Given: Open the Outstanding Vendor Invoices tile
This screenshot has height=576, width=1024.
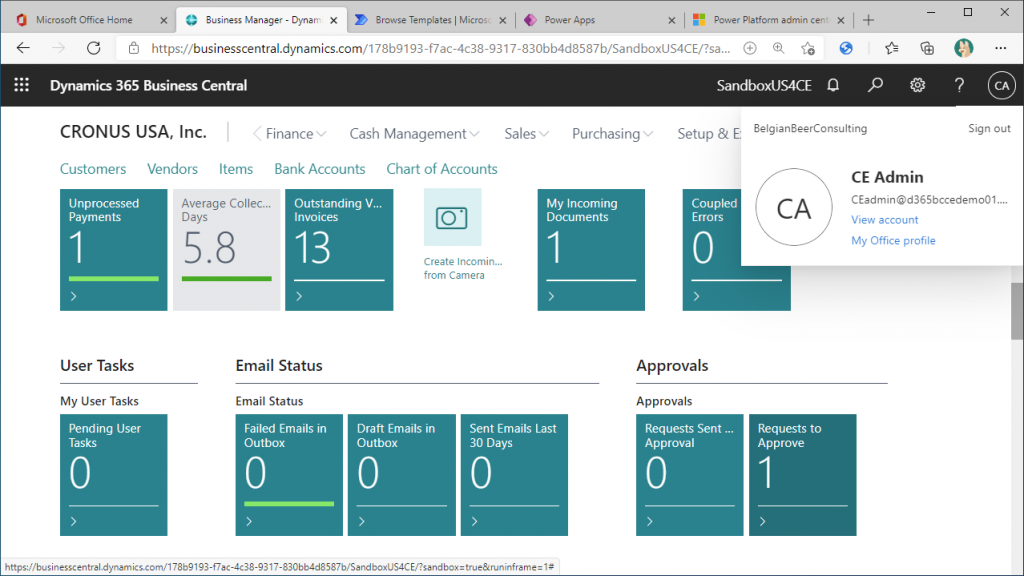Looking at the screenshot, I should coord(339,250).
